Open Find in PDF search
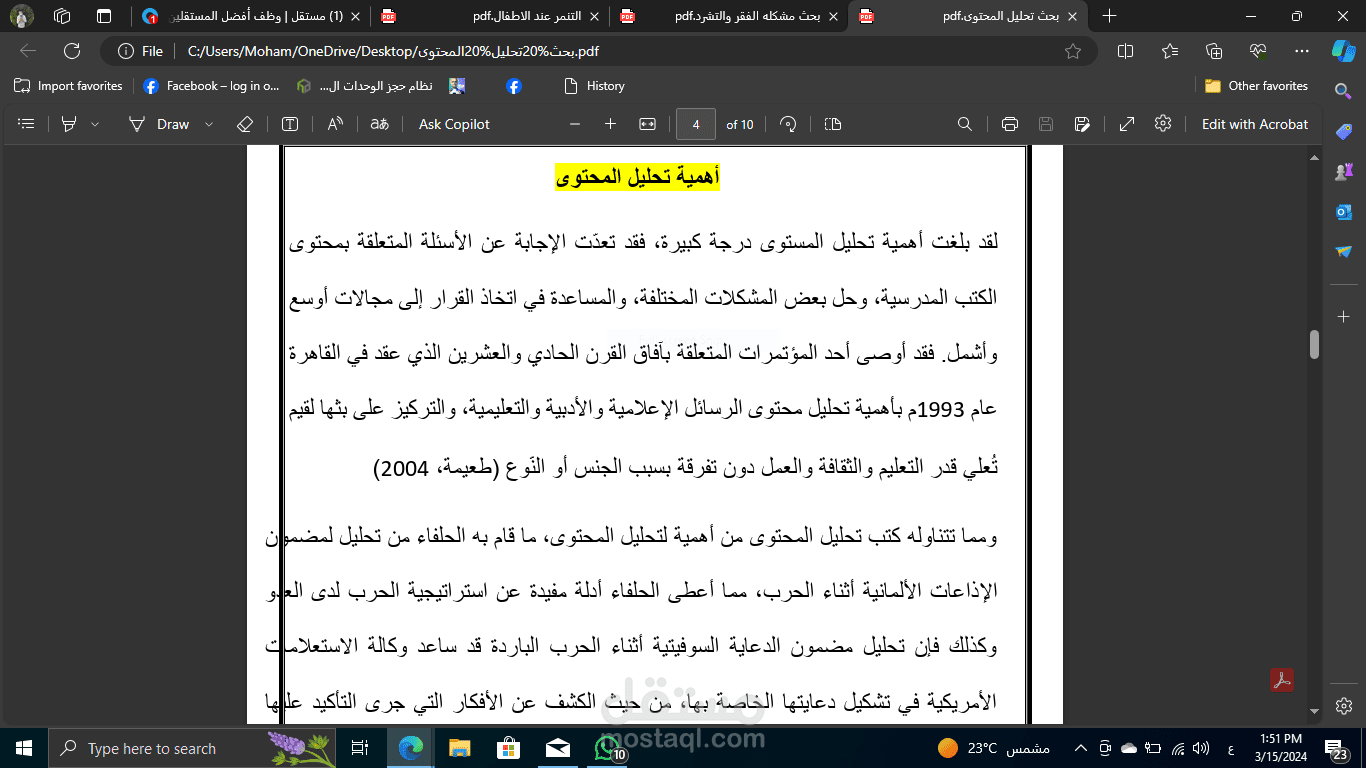This screenshot has width=1366, height=768. point(965,124)
